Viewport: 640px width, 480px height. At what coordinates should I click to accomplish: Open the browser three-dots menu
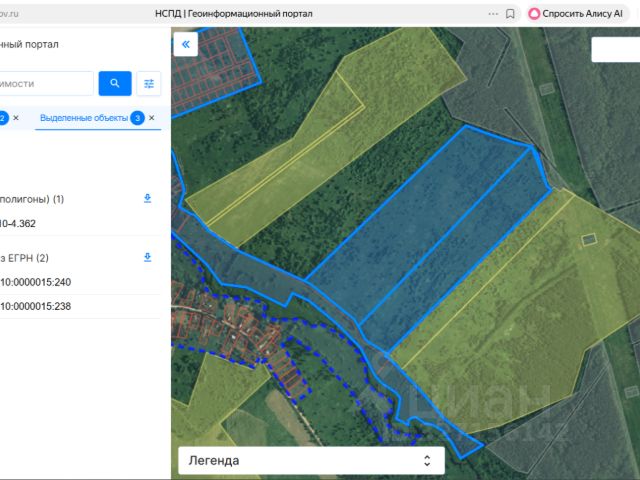pyautogui.click(x=493, y=14)
